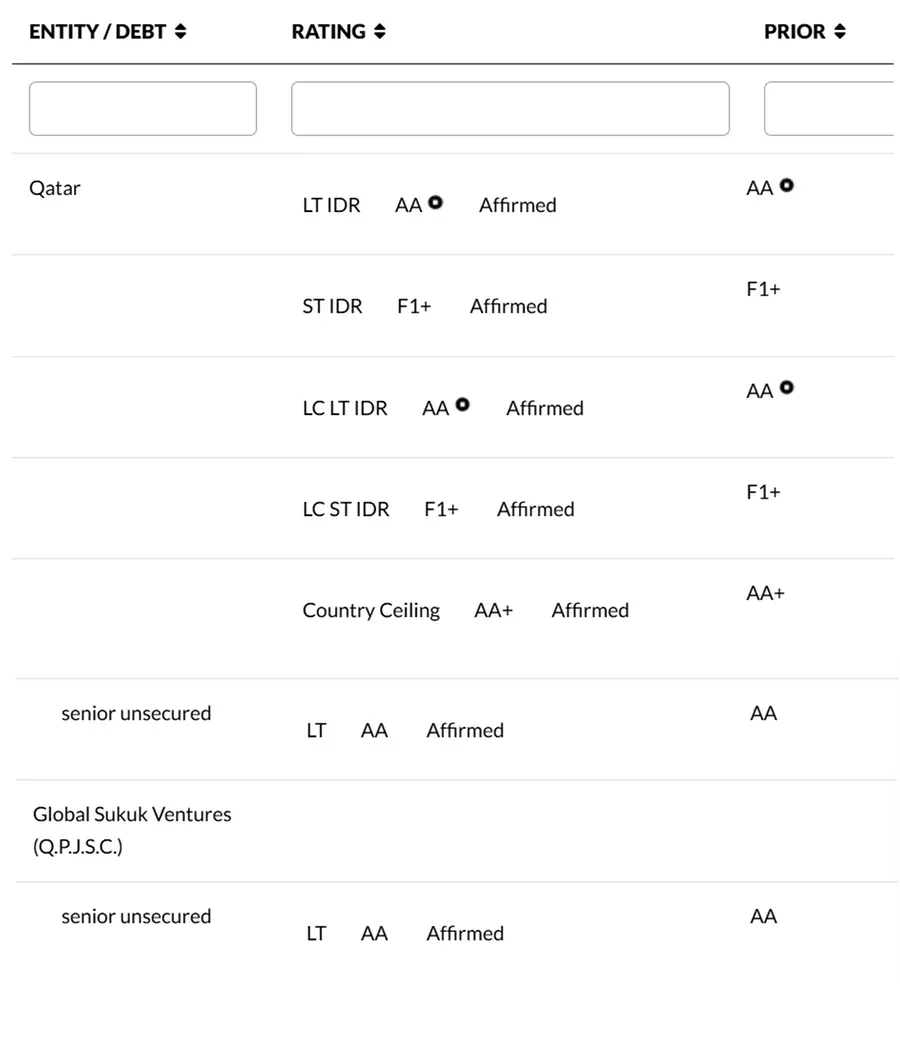Open Global Sukuk Ventures (Q.P.J.S.C.) entity
Viewport: 900px width, 1039px height.
pyautogui.click(x=132, y=830)
